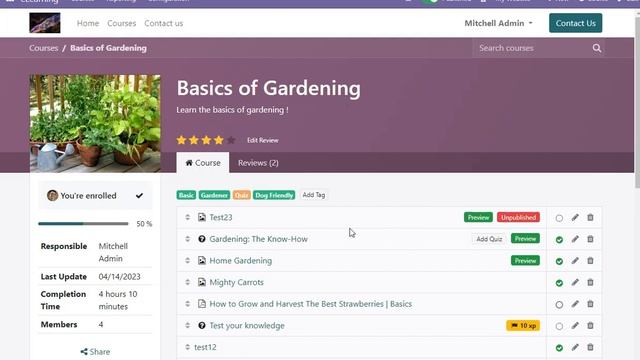
Task: Delete the Strawberries lesson with trash icon
Action: 590,304
